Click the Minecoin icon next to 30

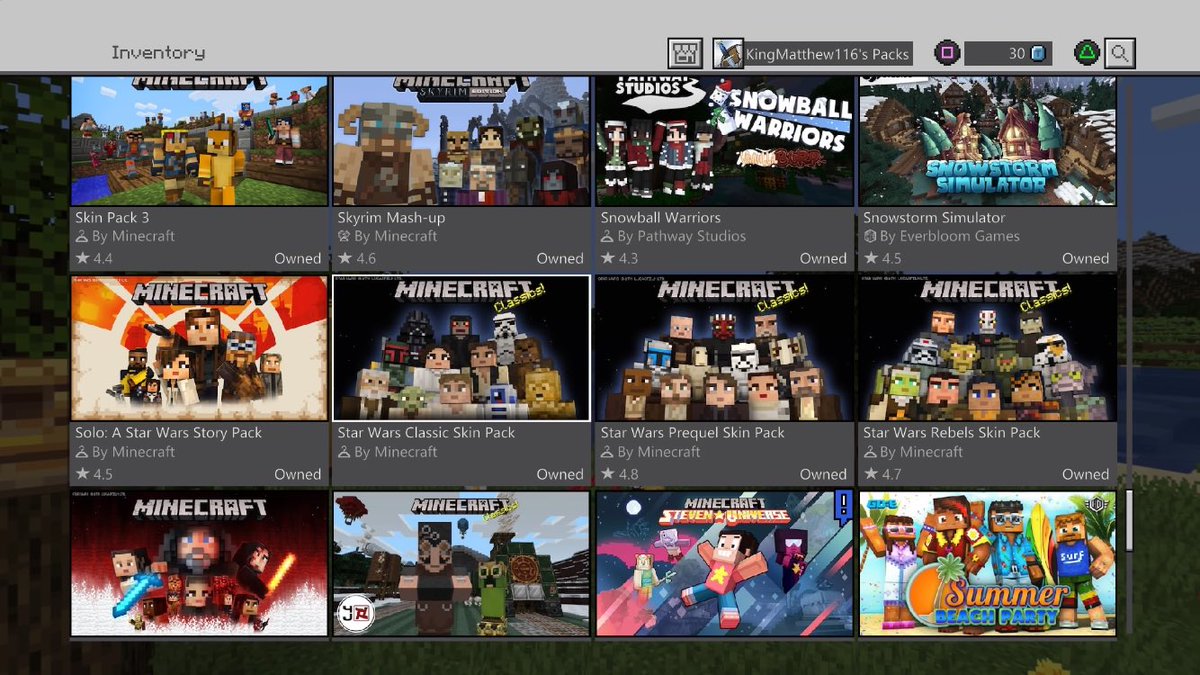coord(1038,53)
